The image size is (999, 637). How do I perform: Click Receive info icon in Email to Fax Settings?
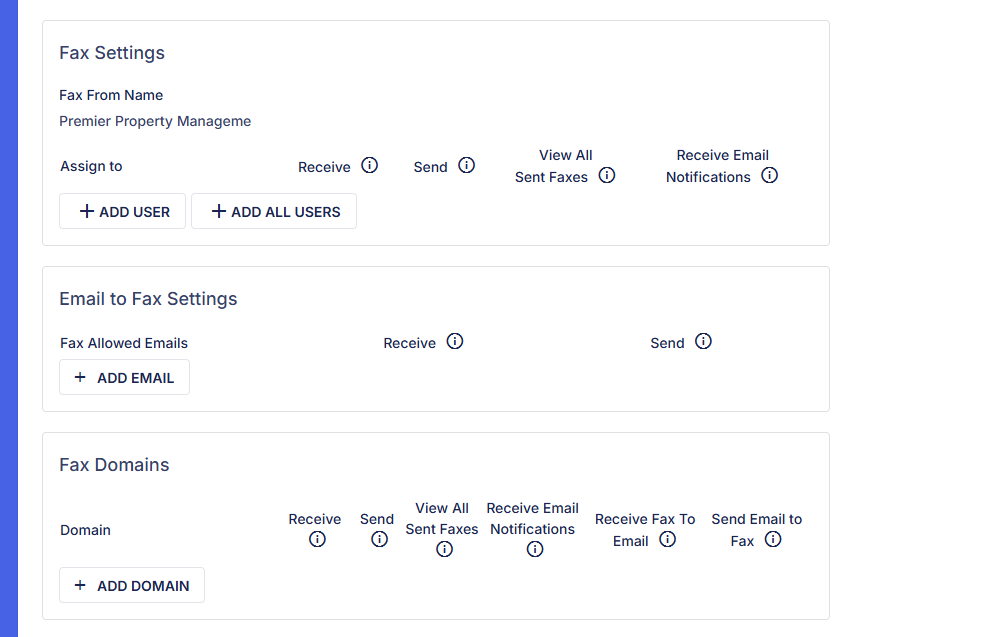coord(455,341)
